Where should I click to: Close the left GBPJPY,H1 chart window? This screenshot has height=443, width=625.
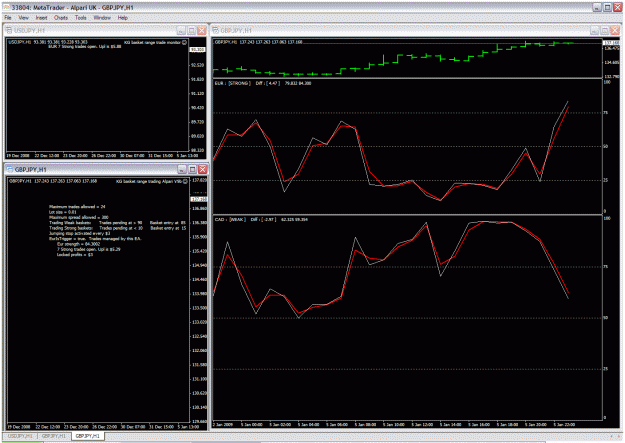[x=203, y=169]
